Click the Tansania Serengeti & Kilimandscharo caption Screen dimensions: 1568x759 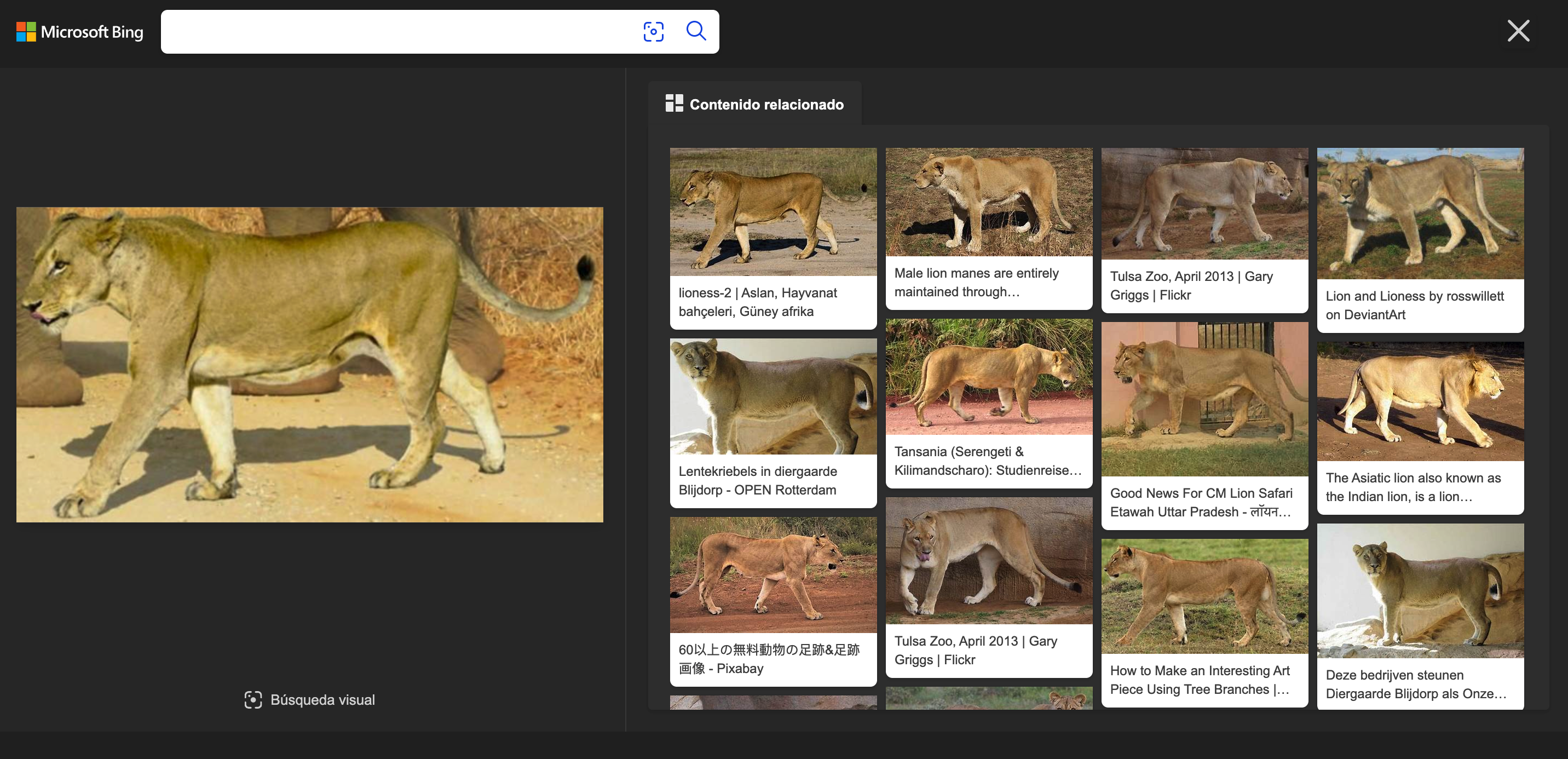tap(987, 461)
